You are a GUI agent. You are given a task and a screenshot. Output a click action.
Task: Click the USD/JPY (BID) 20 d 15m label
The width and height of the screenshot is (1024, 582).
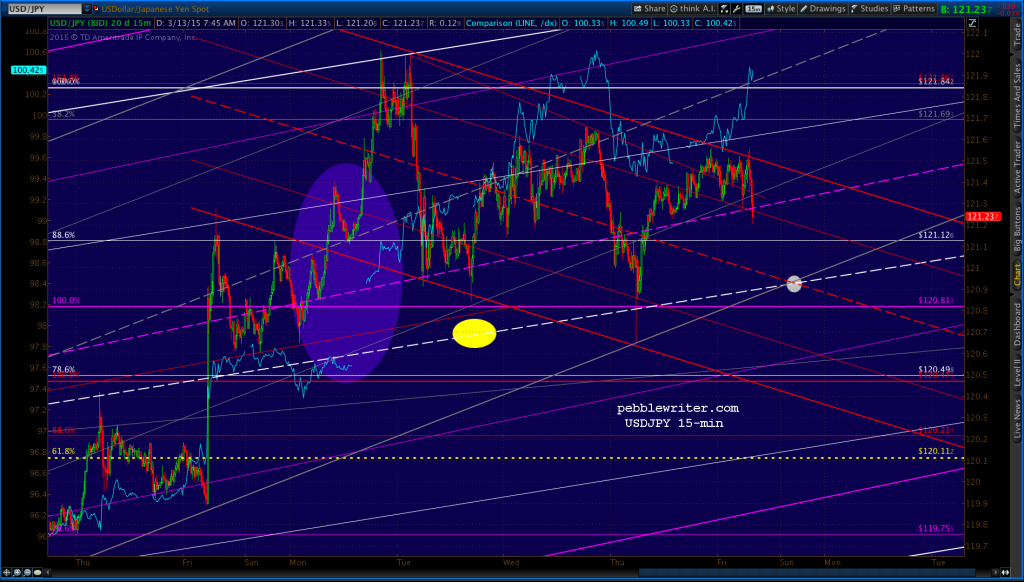point(101,24)
